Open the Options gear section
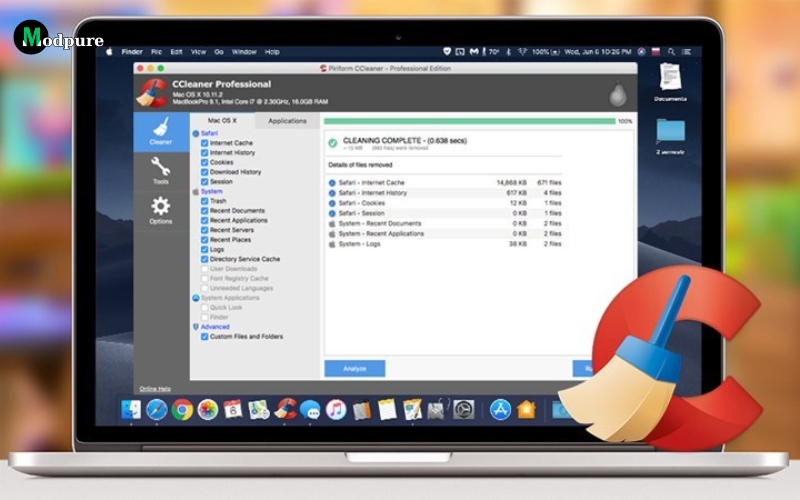 click(160, 211)
